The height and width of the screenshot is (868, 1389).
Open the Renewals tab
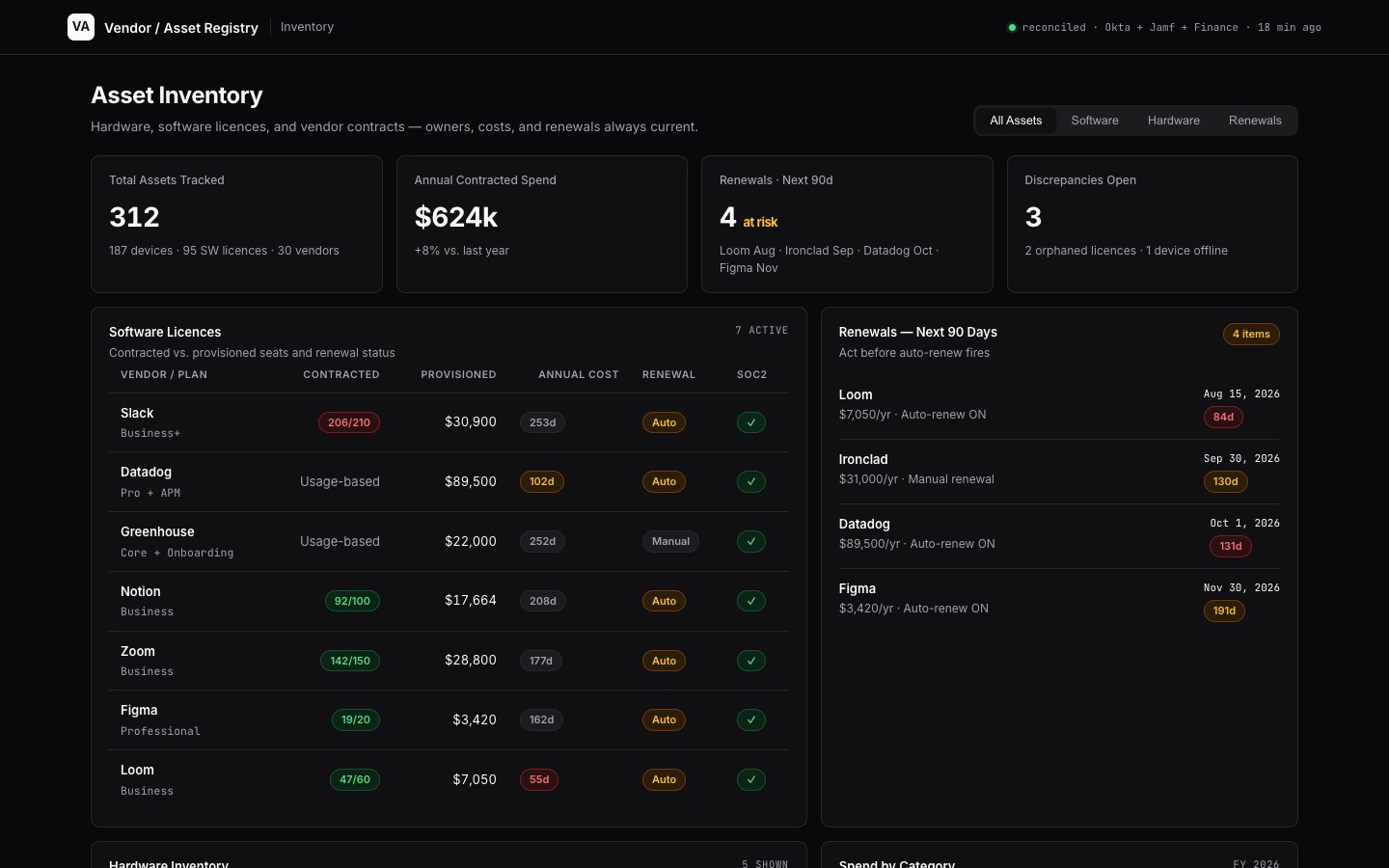click(1255, 121)
